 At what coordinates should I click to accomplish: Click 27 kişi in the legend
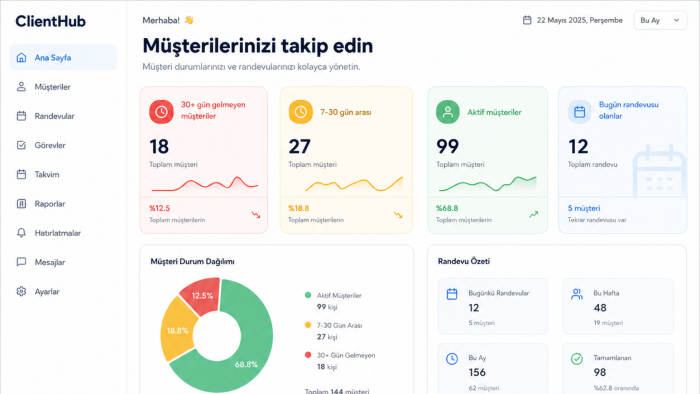[x=327, y=337]
